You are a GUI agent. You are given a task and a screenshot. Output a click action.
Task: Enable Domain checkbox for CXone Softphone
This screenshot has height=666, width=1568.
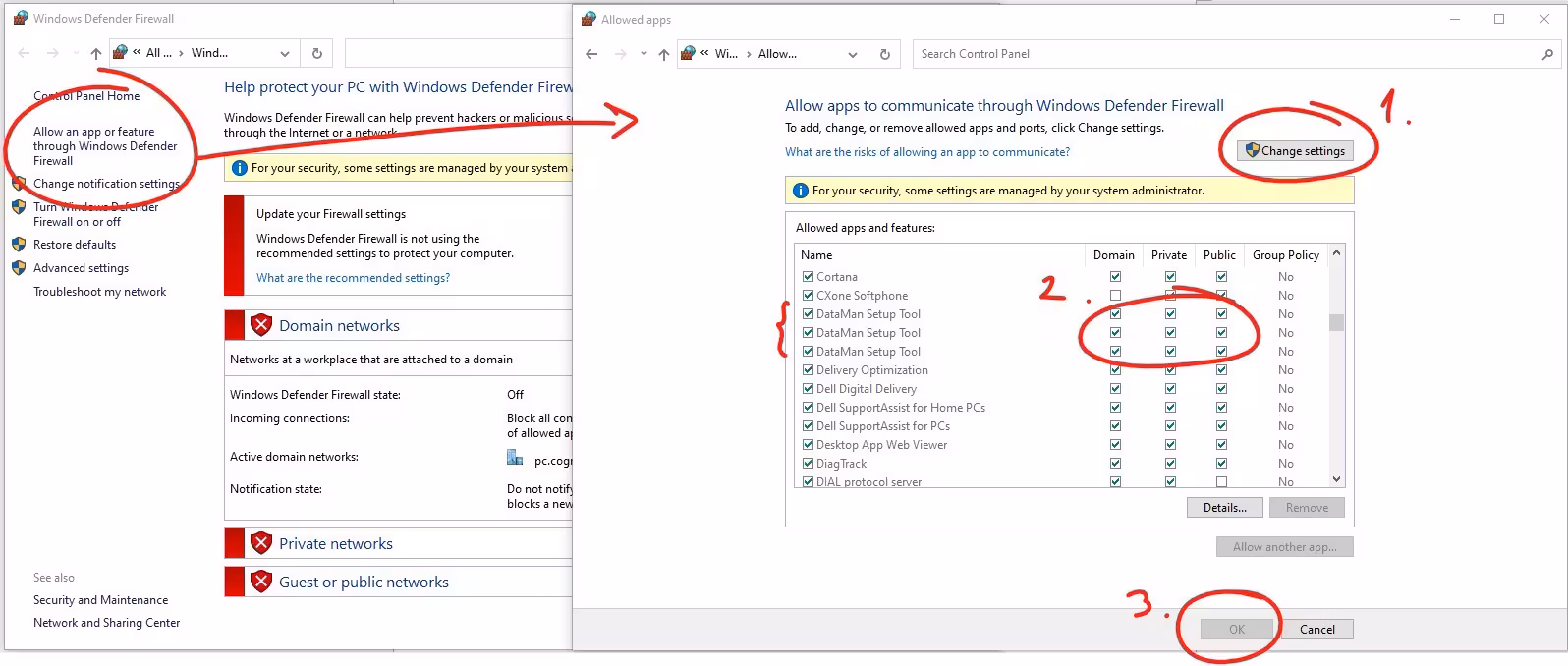tap(1115, 296)
